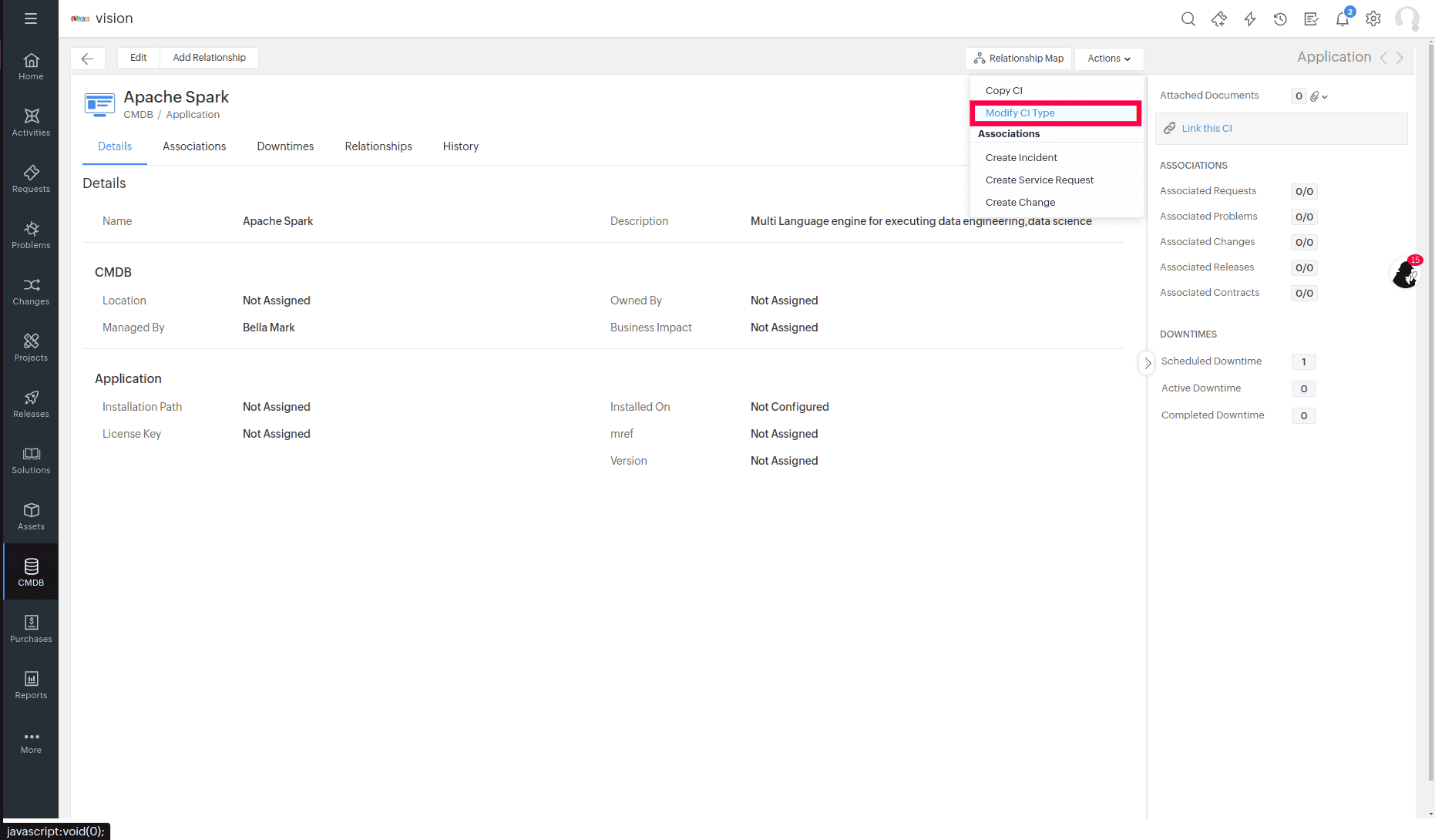Open the notifications bell
This screenshot has height=840, width=1435.
pos(1342,19)
